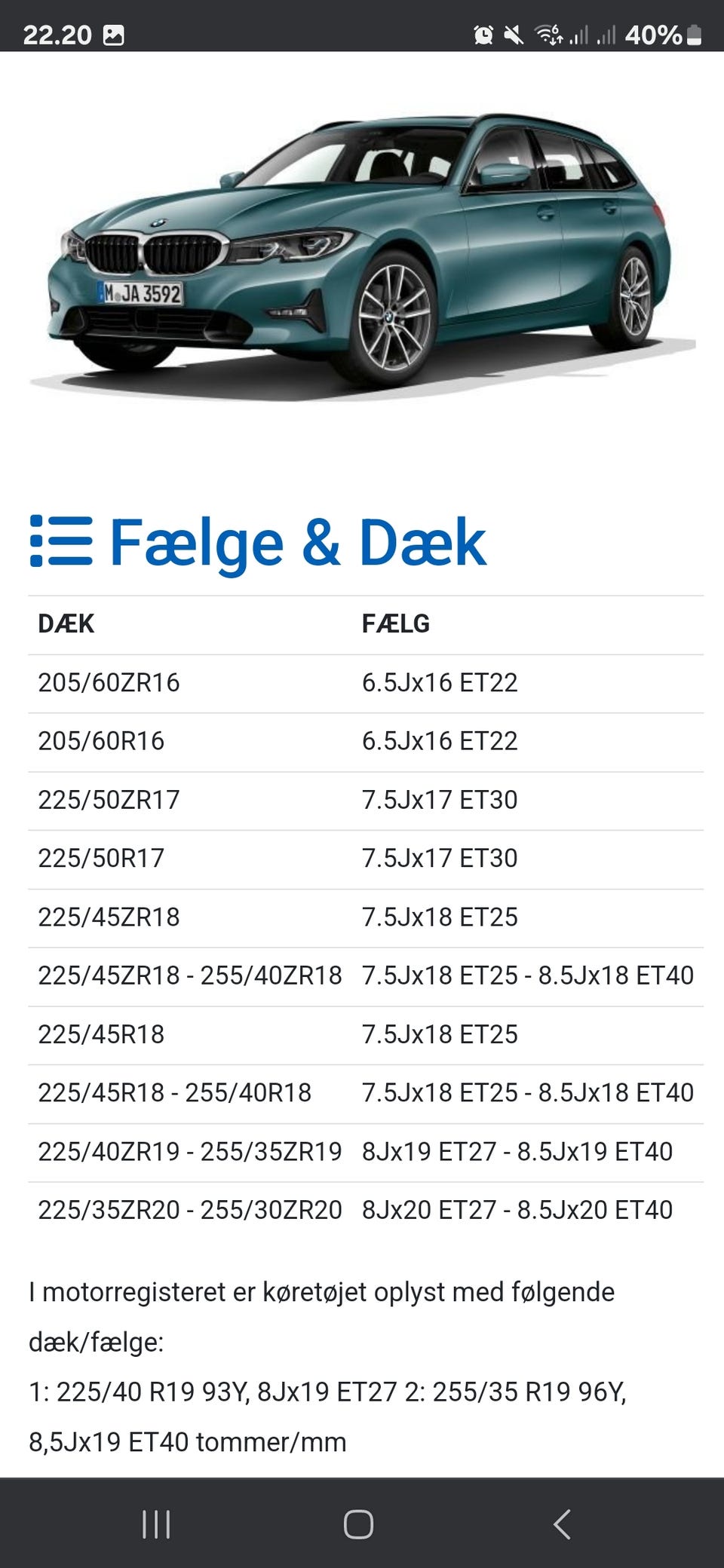Tap the muted sound status icon
Screen dimensions: 724x1568
514,35
